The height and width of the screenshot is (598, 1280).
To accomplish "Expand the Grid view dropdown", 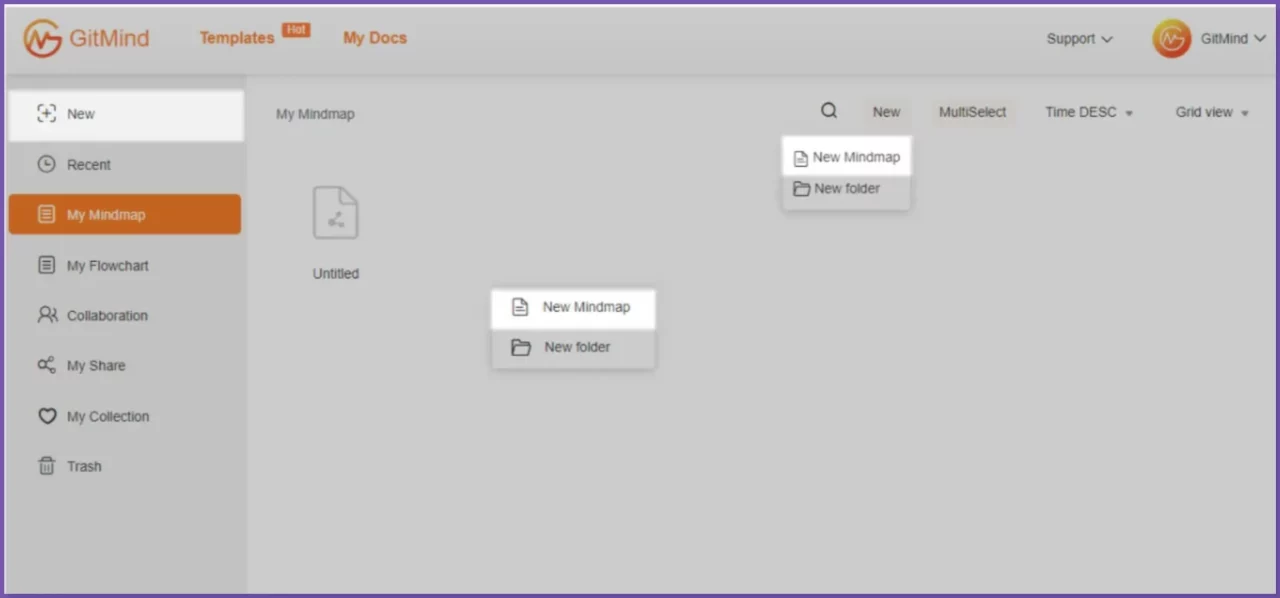I will click(x=1212, y=113).
